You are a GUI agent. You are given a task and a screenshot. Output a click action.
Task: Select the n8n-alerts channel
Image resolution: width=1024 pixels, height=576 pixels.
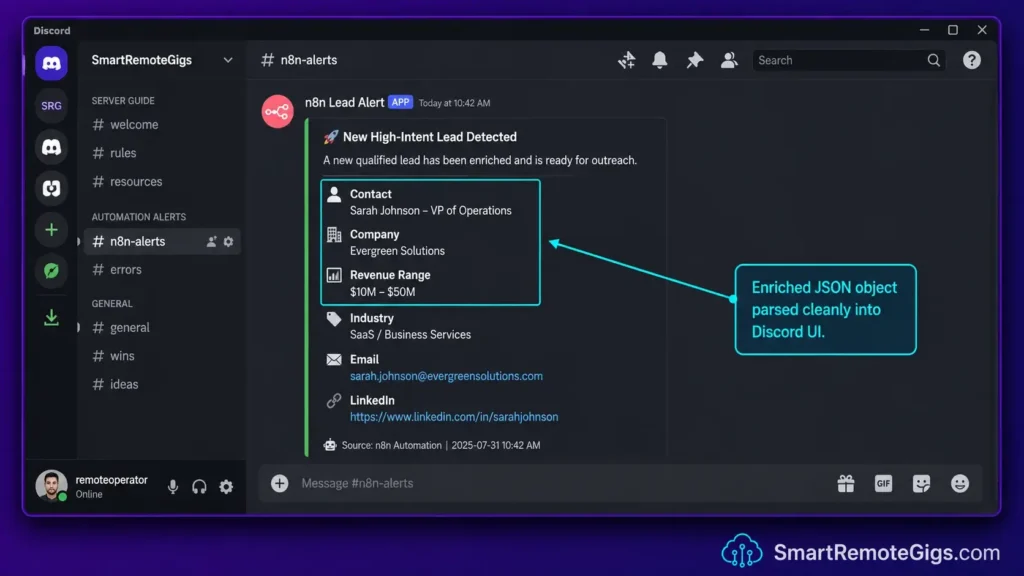tap(160, 242)
